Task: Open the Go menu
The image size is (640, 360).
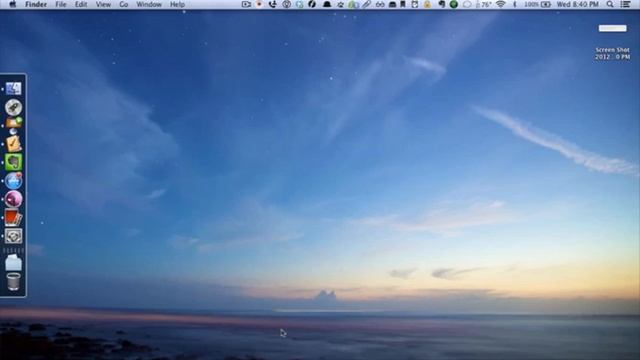Action: tap(124, 4)
